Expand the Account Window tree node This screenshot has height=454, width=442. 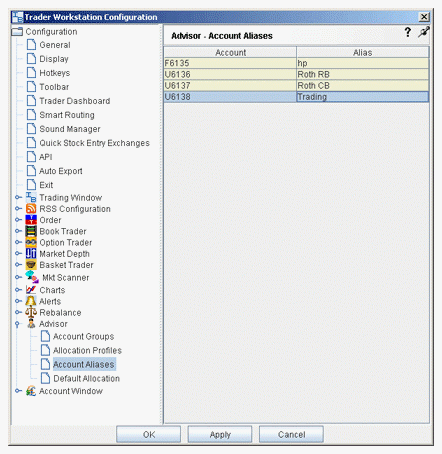pyautogui.click(x=18, y=391)
